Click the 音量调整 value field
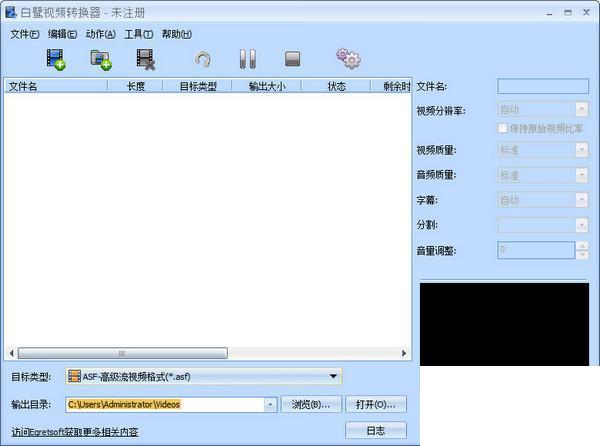The height and width of the screenshot is (446, 600). (x=536, y=250)
